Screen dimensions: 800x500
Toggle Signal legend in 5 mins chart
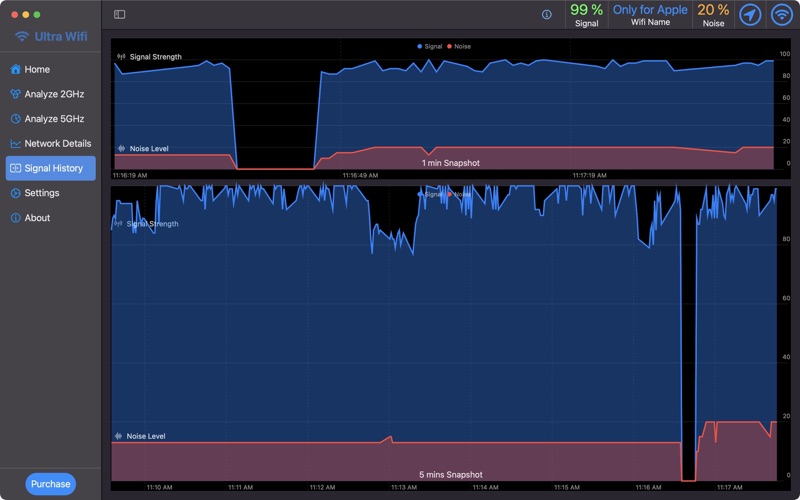pos(430,194)
